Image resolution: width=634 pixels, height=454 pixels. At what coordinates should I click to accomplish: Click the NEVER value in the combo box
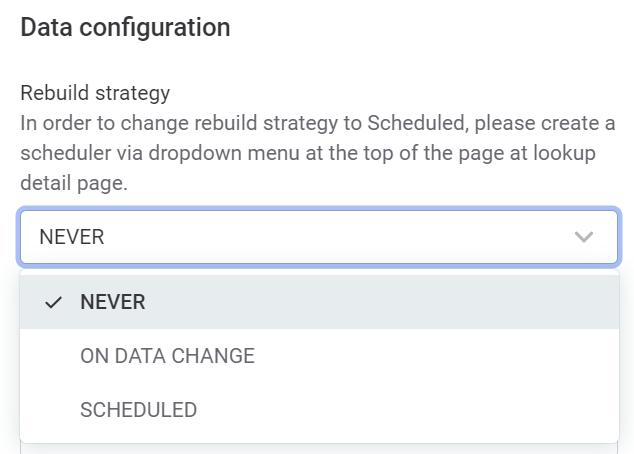[72, 237]
